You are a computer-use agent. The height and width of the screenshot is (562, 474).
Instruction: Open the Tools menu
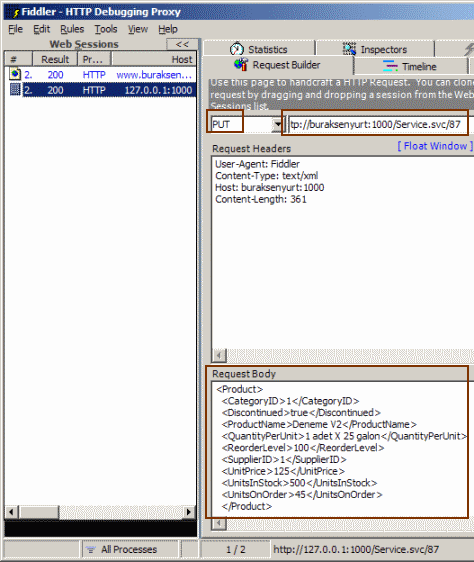[x=106, y=29]
